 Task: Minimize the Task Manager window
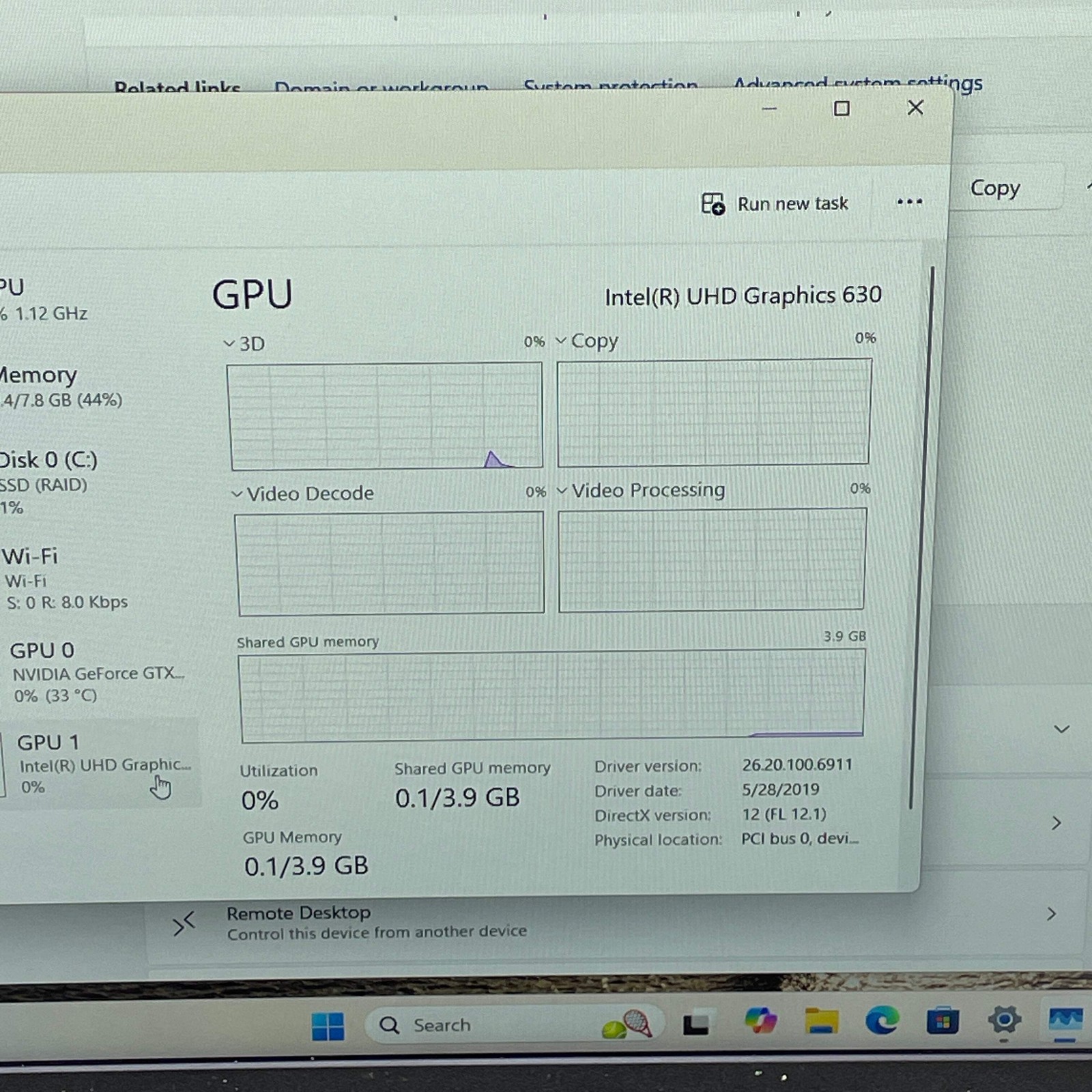tap(769, 109)
